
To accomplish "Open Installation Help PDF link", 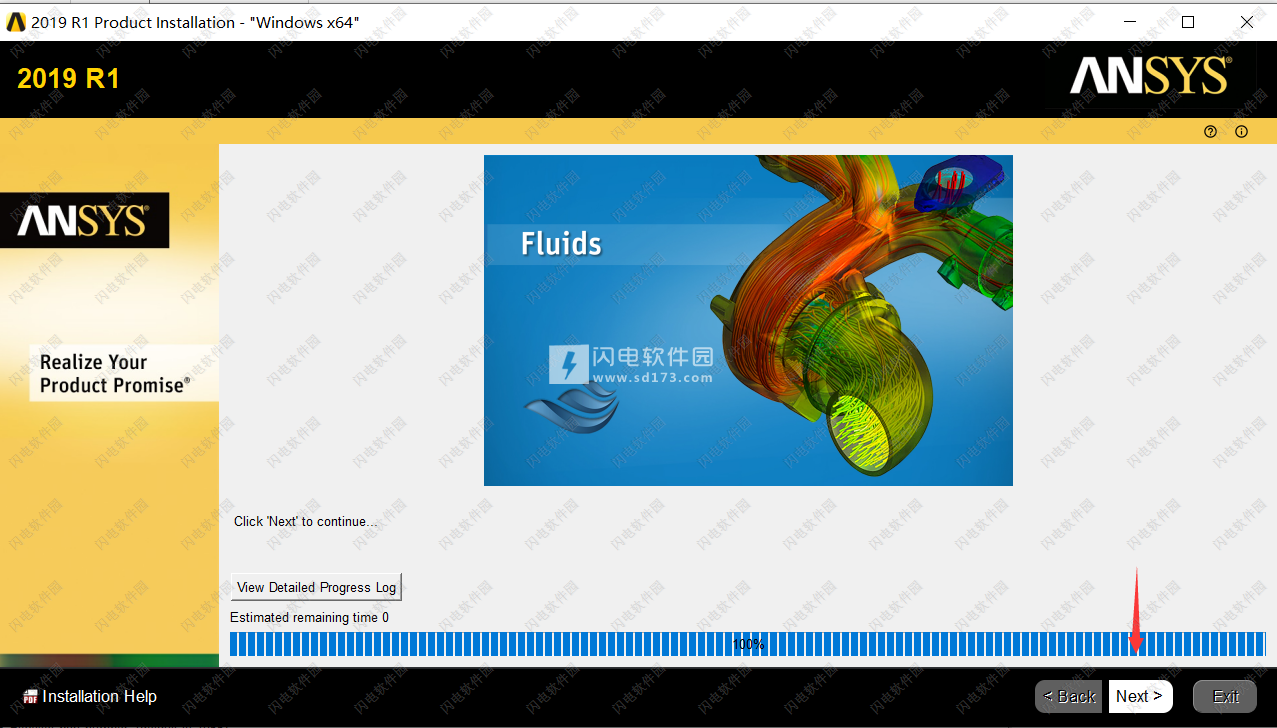I will pos(99,696).
